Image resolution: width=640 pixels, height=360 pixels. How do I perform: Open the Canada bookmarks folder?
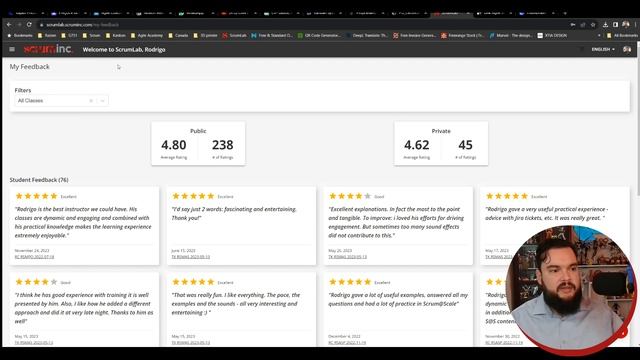[178, 36]
